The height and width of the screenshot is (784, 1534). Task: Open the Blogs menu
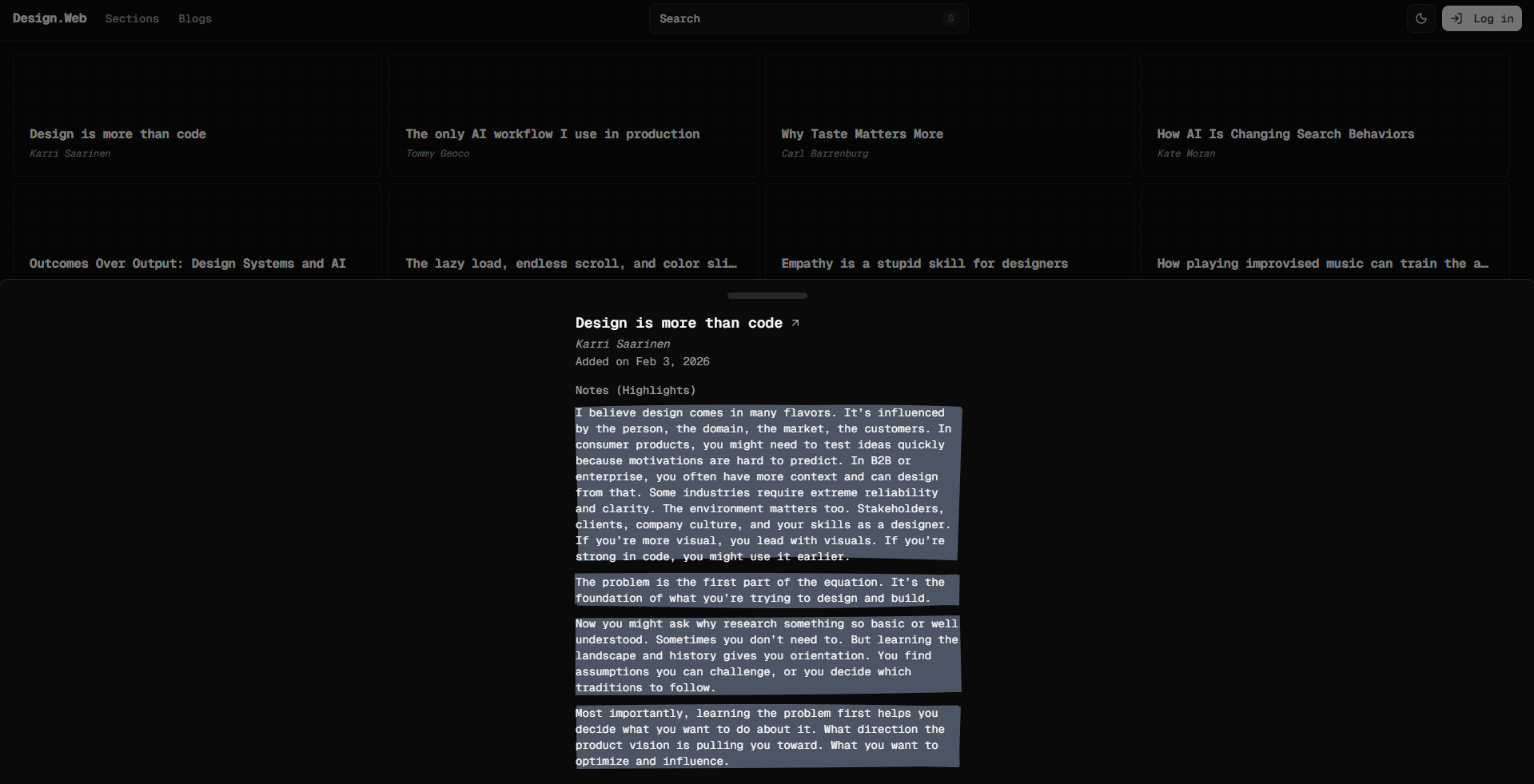(x=194, y=18)
